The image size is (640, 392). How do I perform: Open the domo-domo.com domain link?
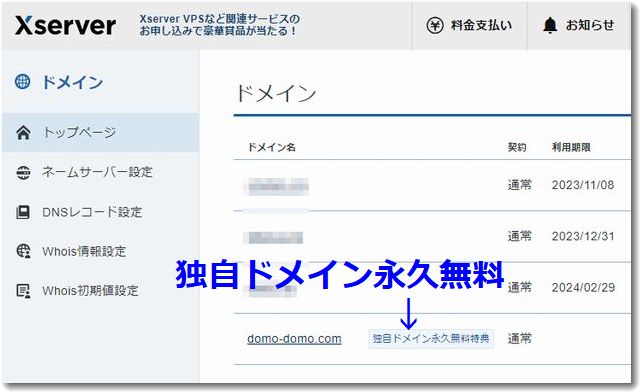[x=294, y=339]
